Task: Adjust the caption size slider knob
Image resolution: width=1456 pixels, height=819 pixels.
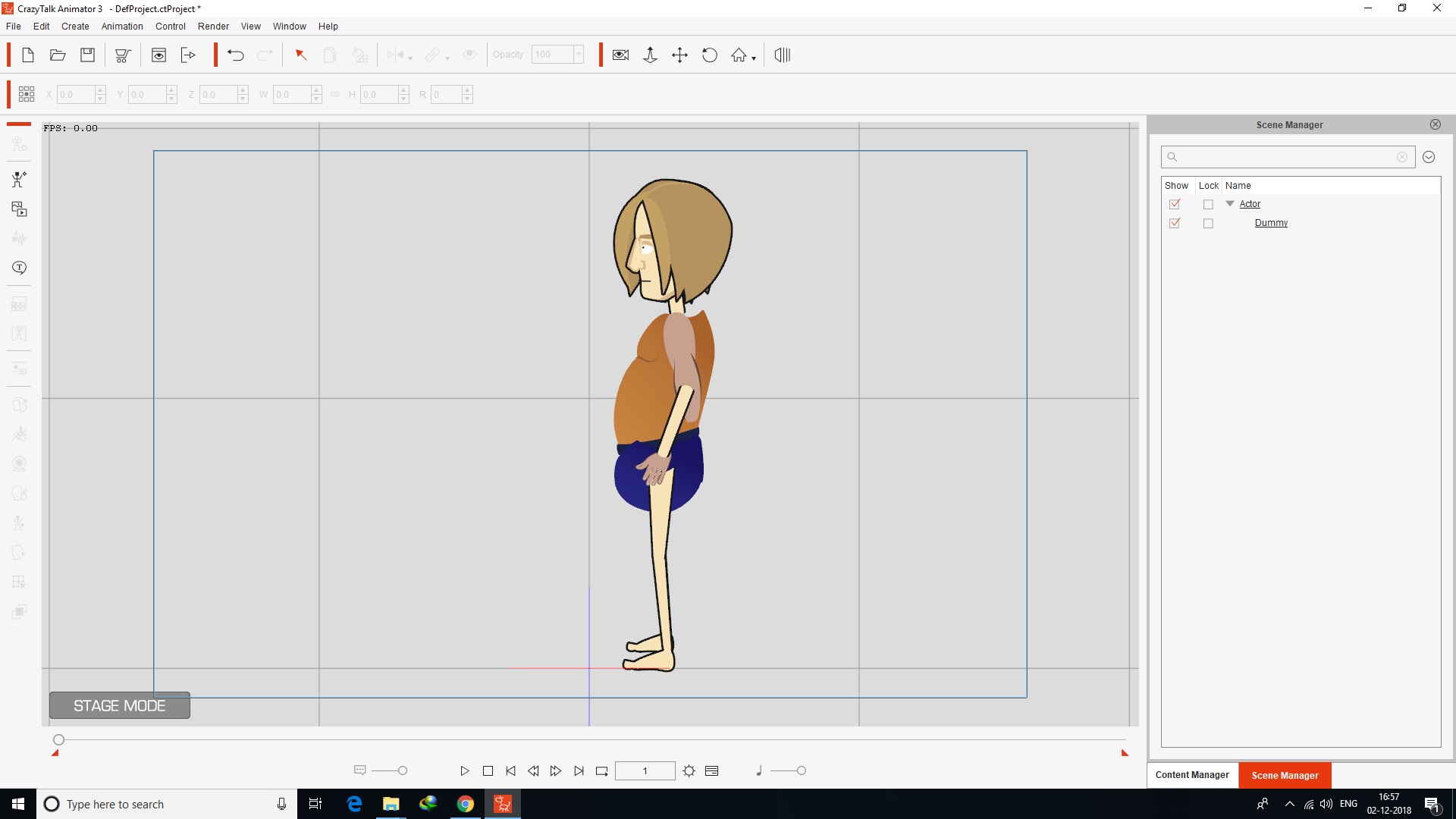Action: pos(403,770)
